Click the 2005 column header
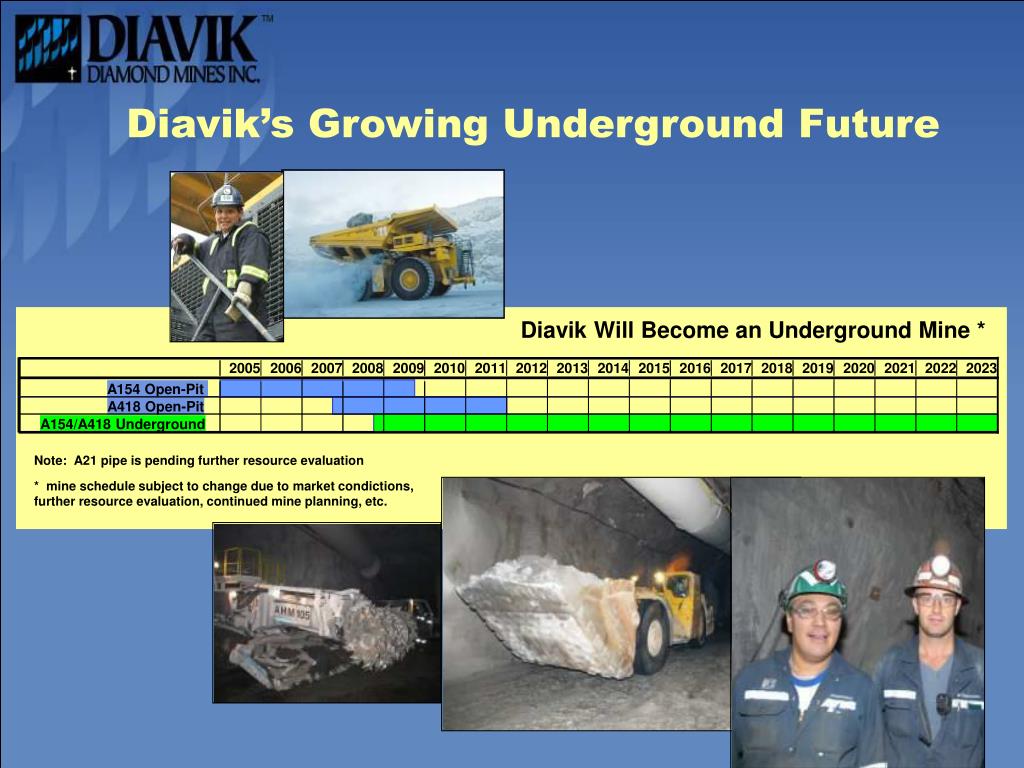Screen dimensions: 1024x768 (x=244, y=368)
